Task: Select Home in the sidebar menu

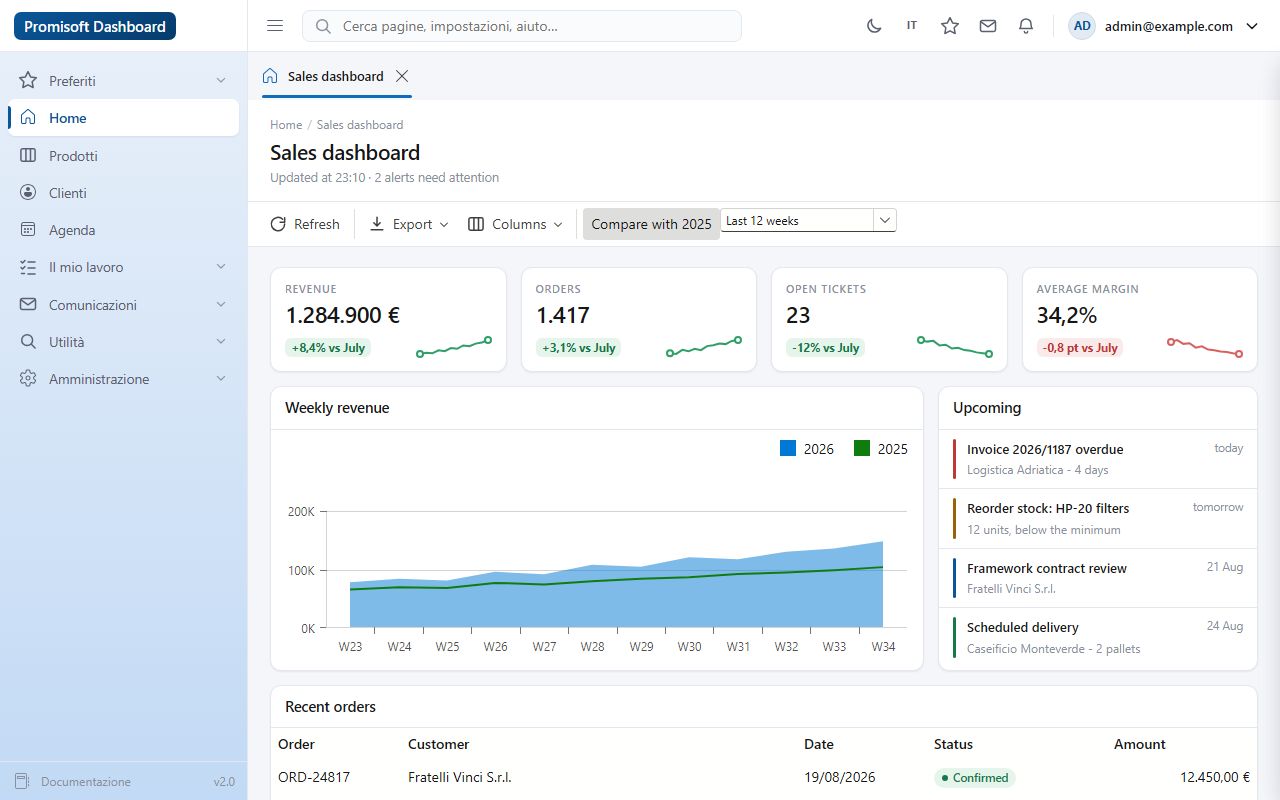Action: point(123,118)
